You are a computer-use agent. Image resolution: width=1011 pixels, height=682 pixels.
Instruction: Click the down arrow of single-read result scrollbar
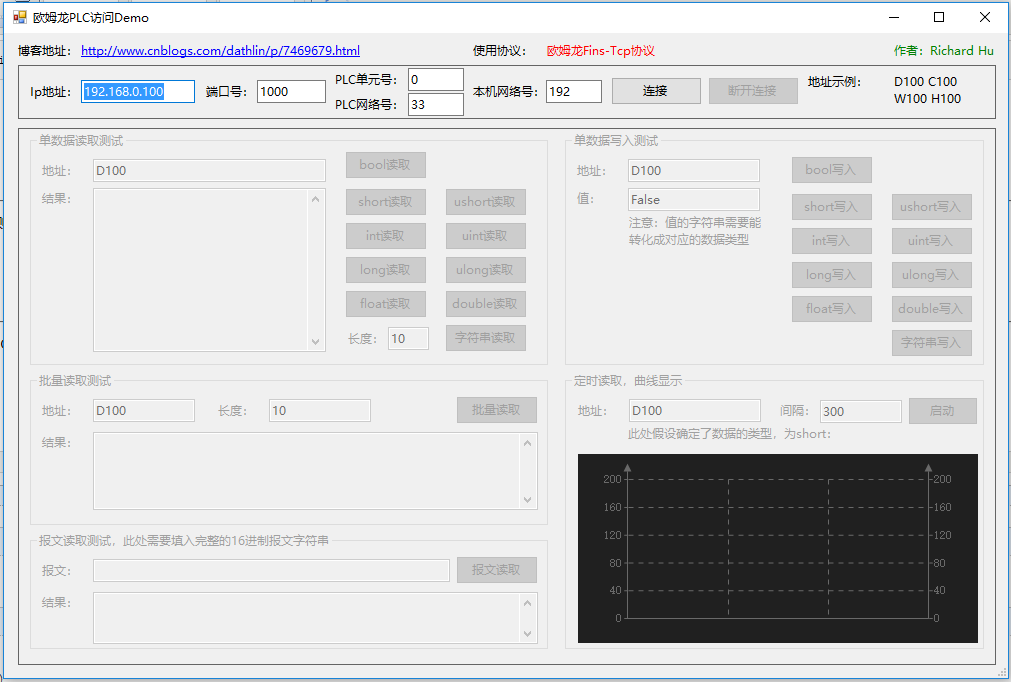315,342
